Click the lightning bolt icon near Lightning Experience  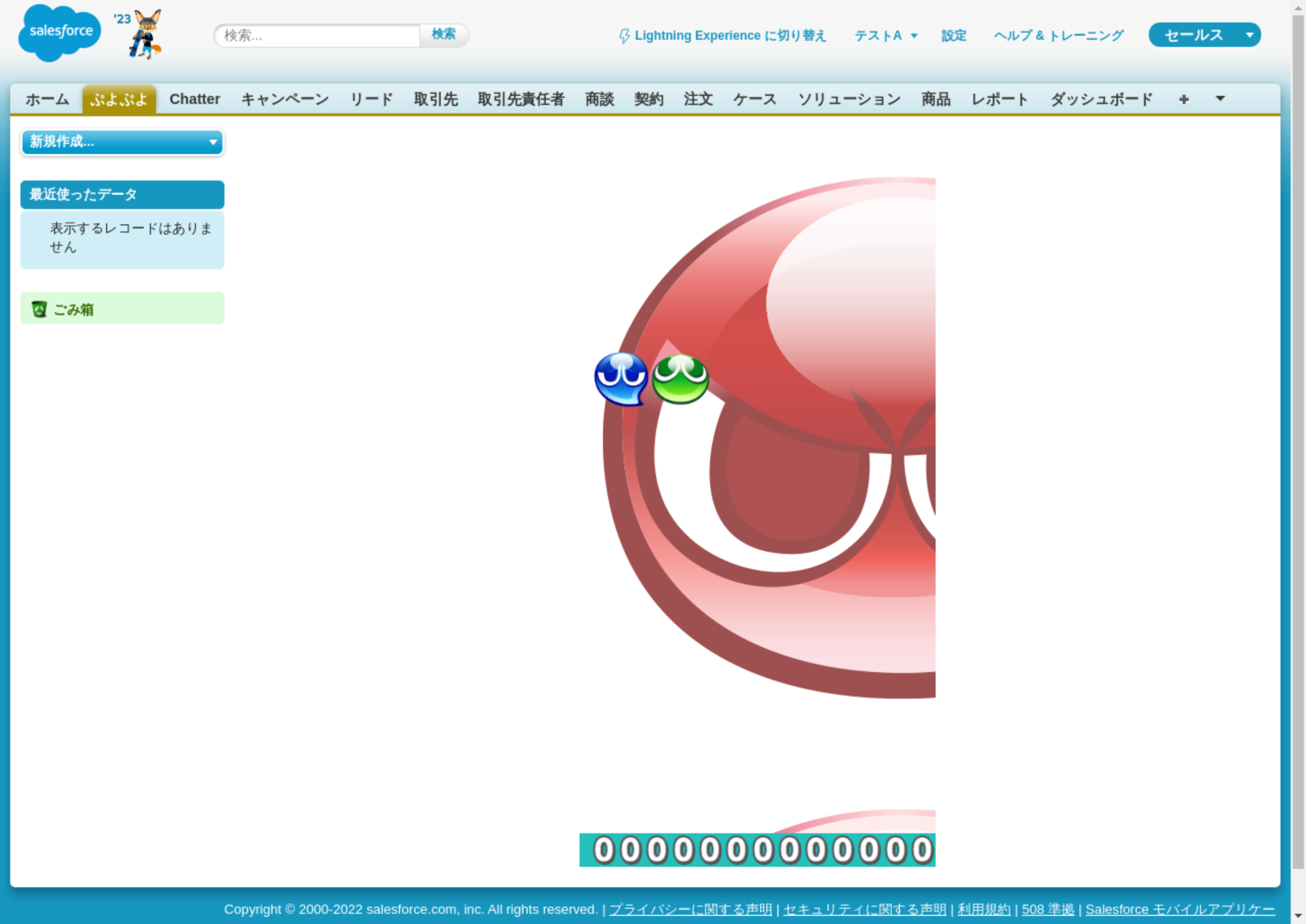pos(624,36)
